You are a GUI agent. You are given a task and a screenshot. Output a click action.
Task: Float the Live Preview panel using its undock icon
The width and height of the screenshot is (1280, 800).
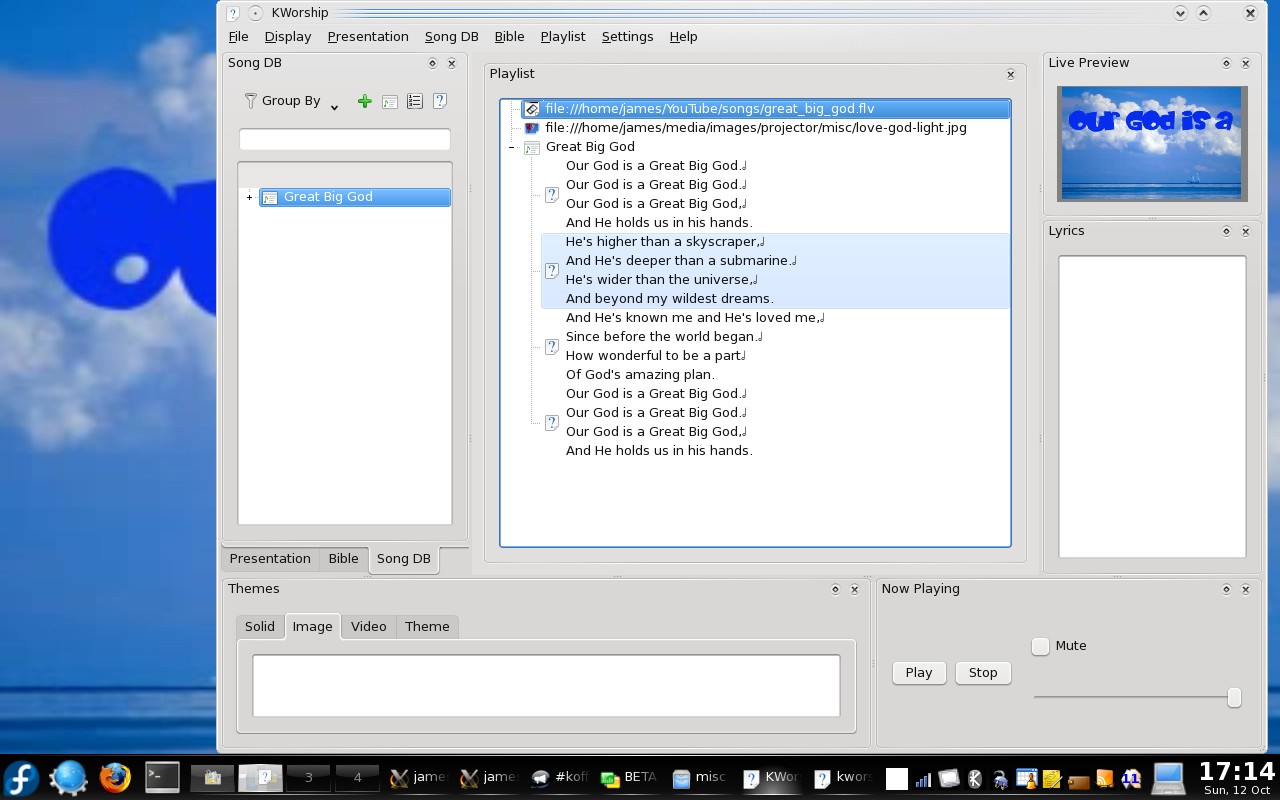1226,63
